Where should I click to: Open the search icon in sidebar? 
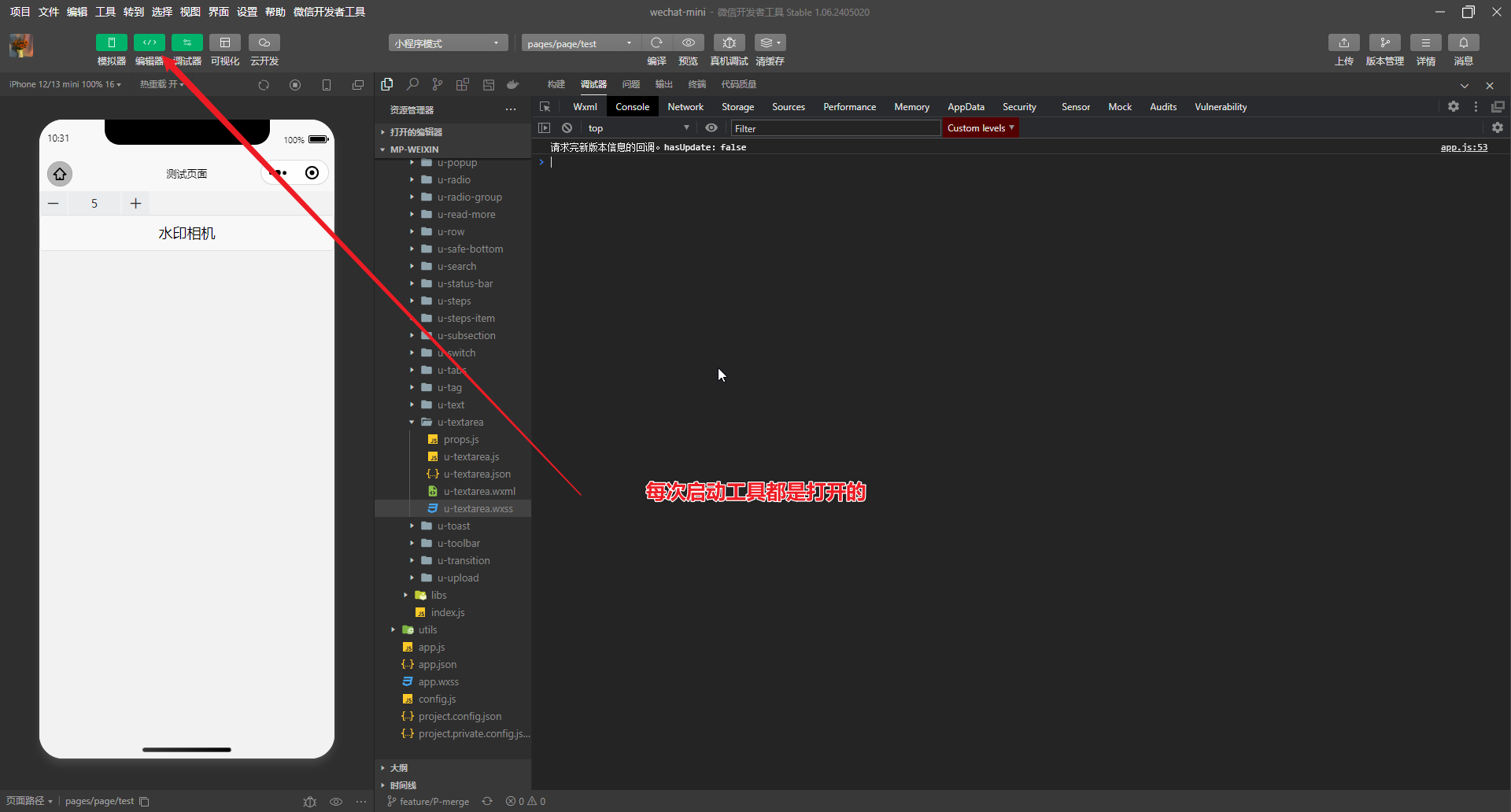point(412,84)
